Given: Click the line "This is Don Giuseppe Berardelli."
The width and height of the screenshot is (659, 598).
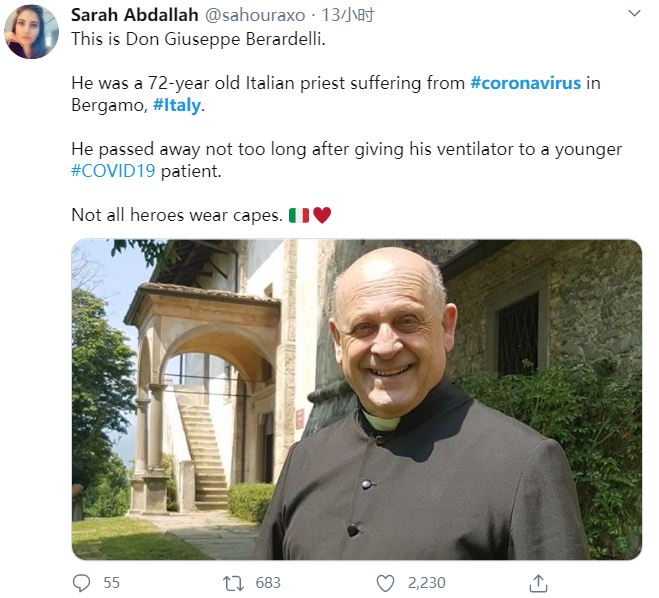Looking at the screenshot, I should click(x=197, y=38).
